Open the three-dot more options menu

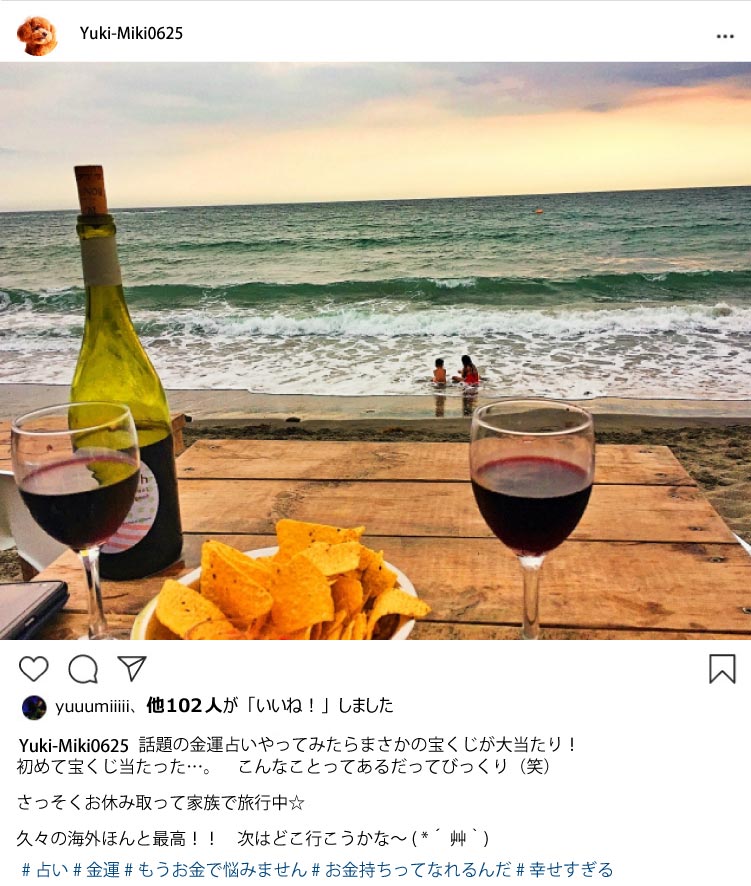[725, 36]
